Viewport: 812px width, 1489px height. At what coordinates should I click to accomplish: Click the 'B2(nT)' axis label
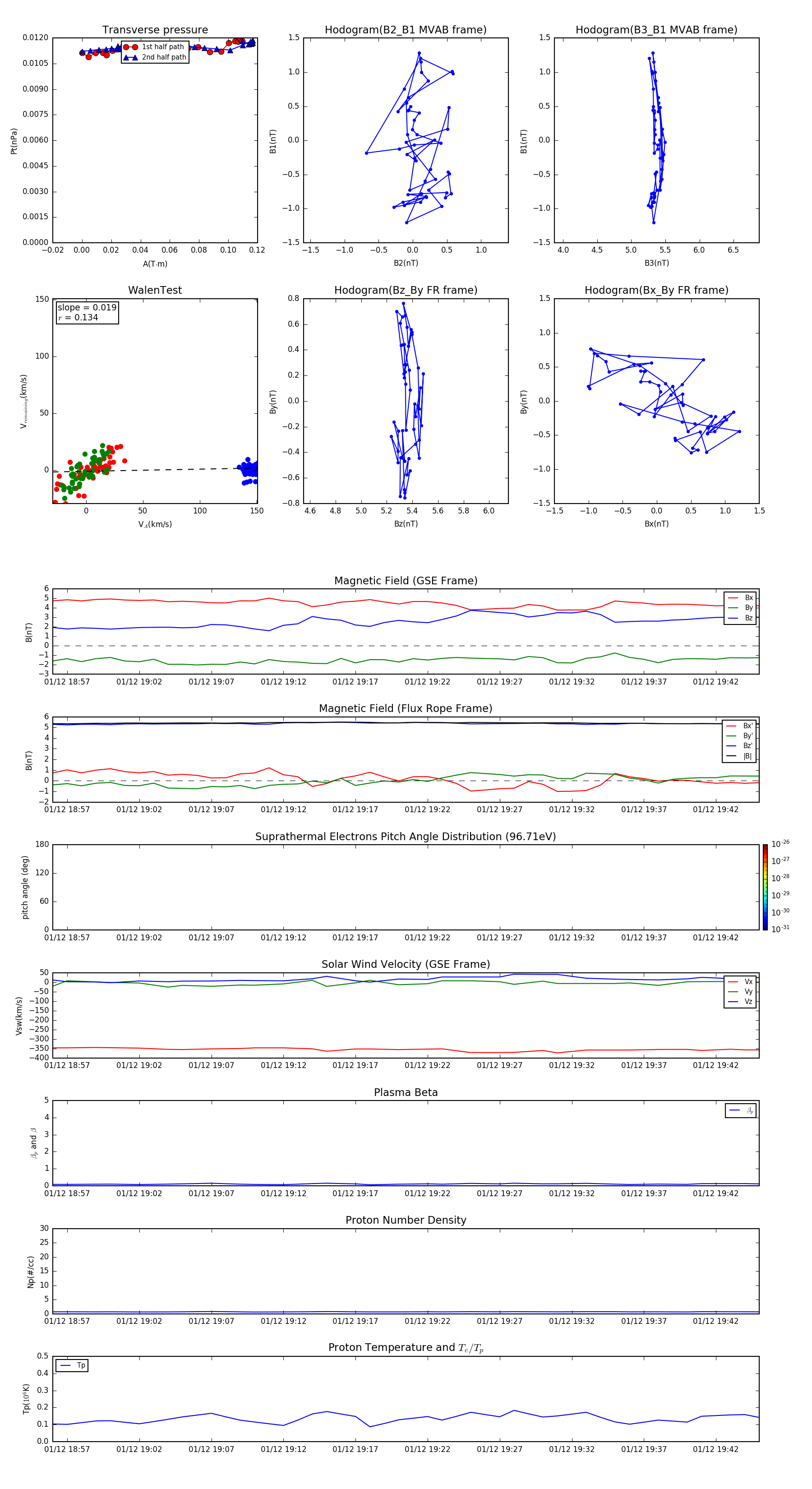406,263
